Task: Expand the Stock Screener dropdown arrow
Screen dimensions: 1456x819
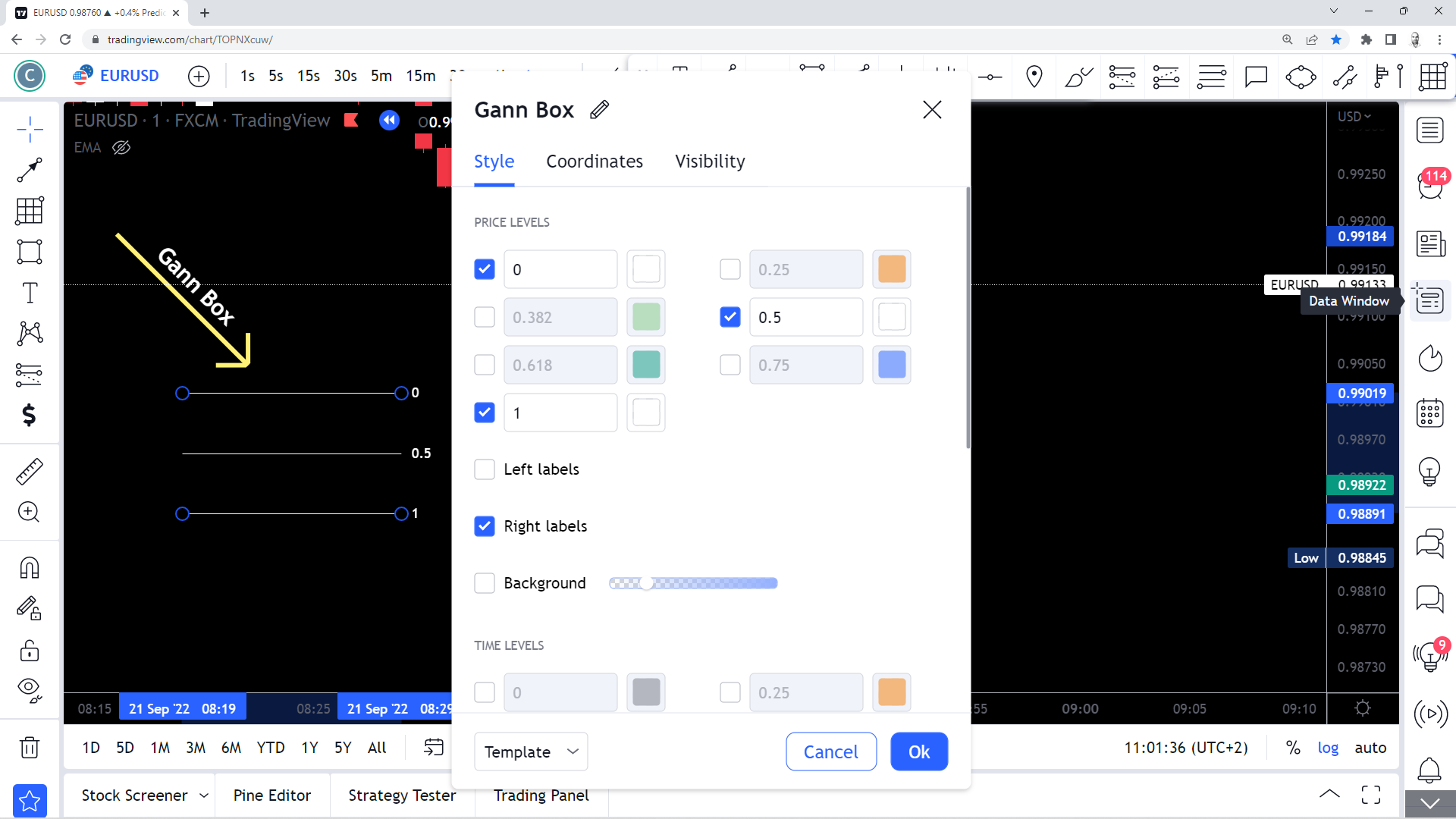Action: coord(203,795)
